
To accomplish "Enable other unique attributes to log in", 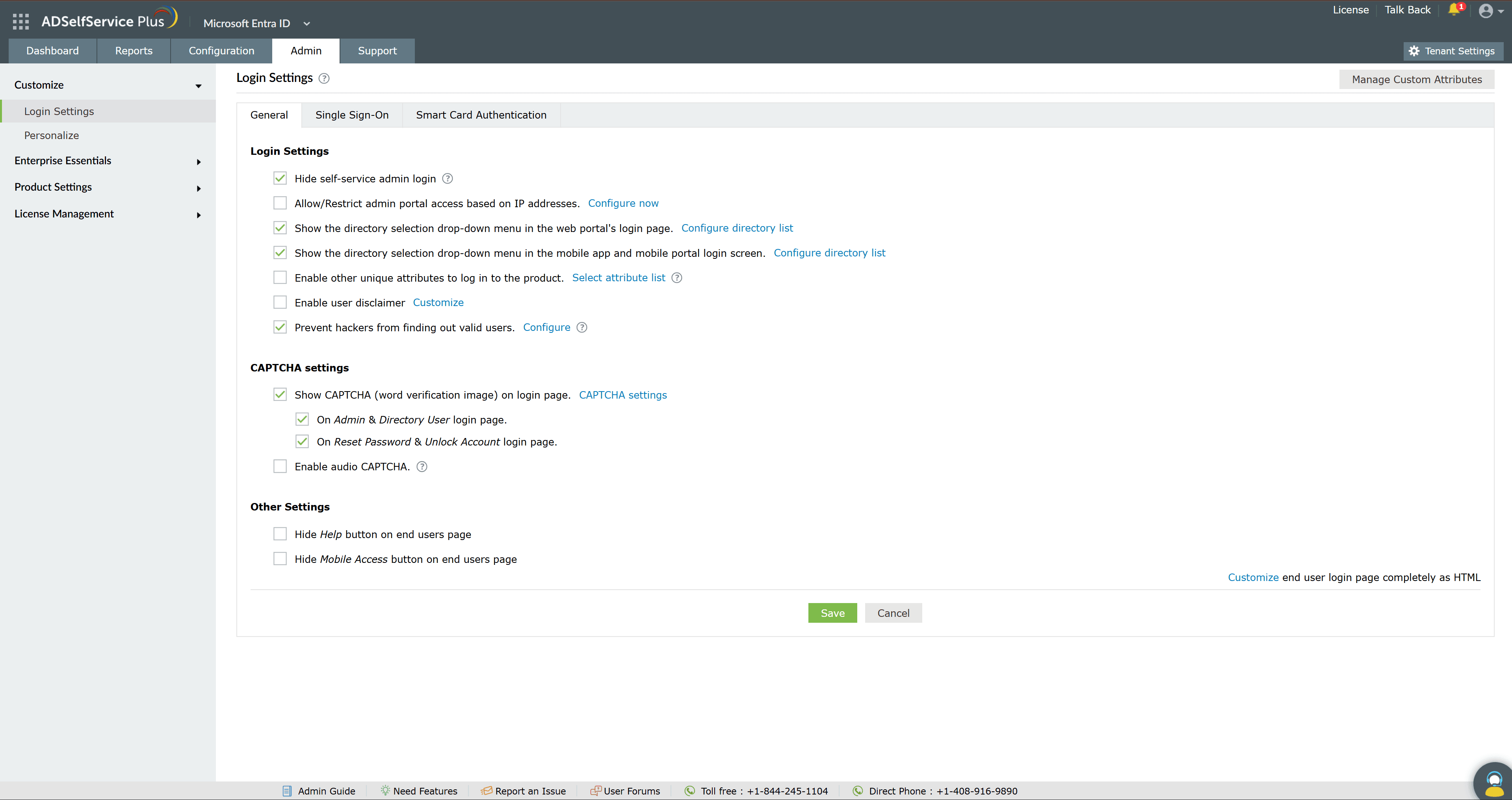I will 280,278.
